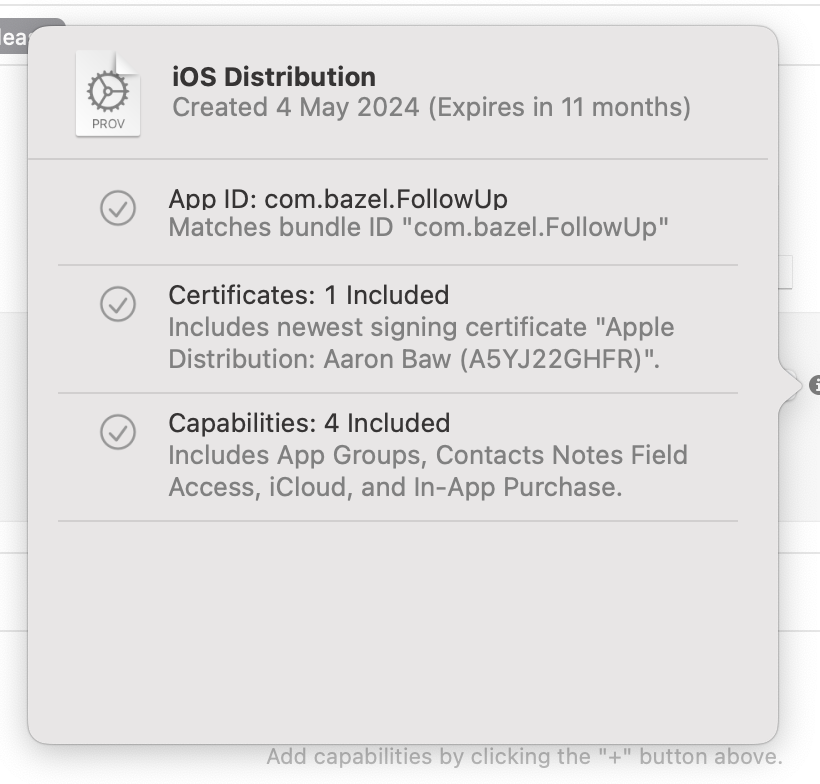Click the App ID checkmark status icon
Viewport: 820px width, 784px height.
point(118,208)
